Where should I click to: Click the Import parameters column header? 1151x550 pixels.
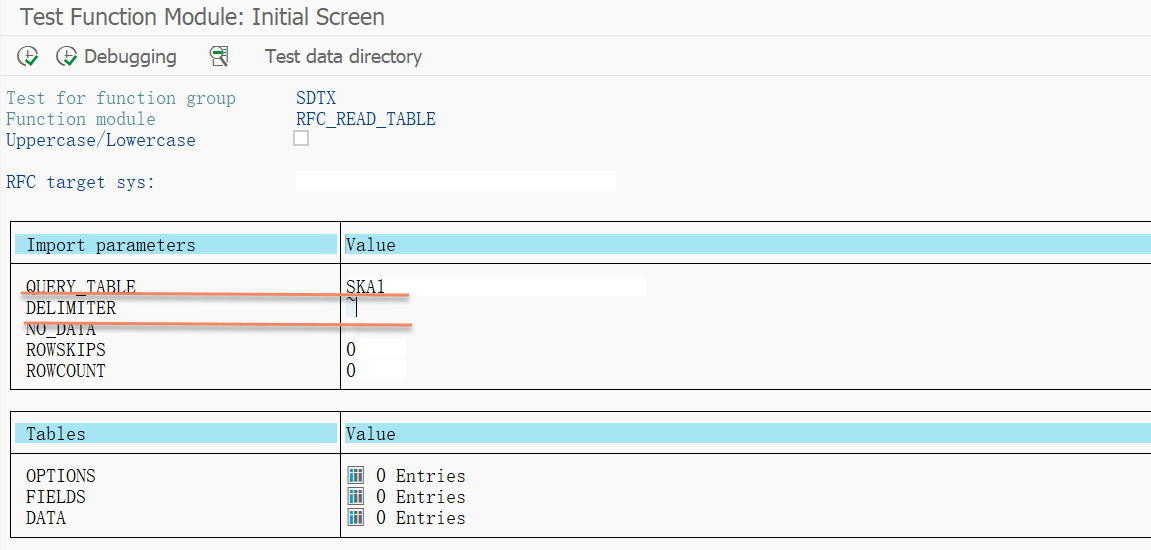175,245
